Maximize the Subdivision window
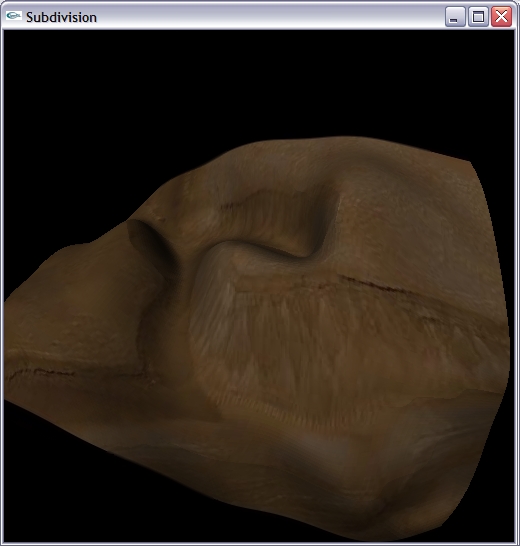The height and width of the screenshot is (546, 520). tap(478, 16)
